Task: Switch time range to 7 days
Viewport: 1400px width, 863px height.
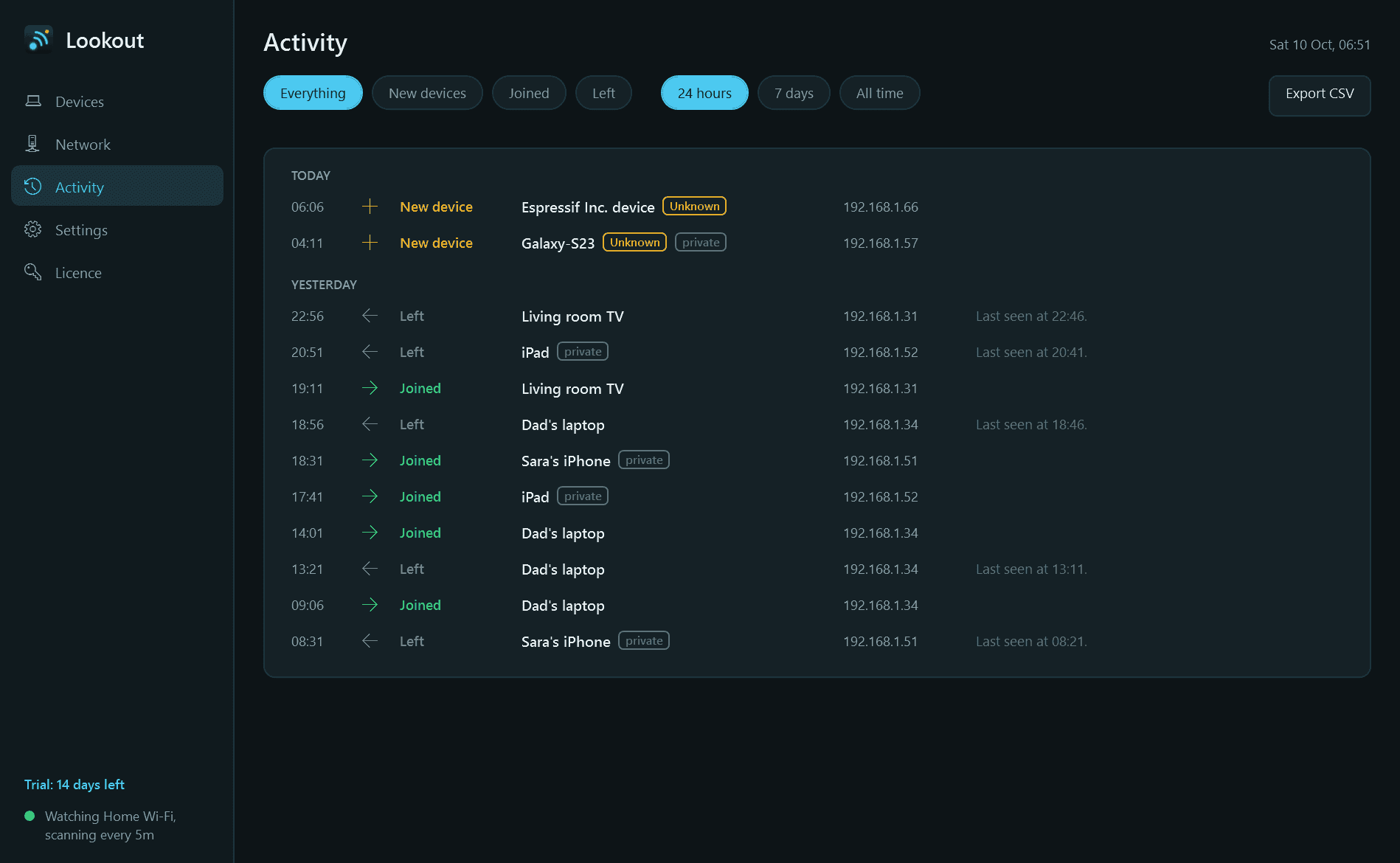Action: [794, 93]
